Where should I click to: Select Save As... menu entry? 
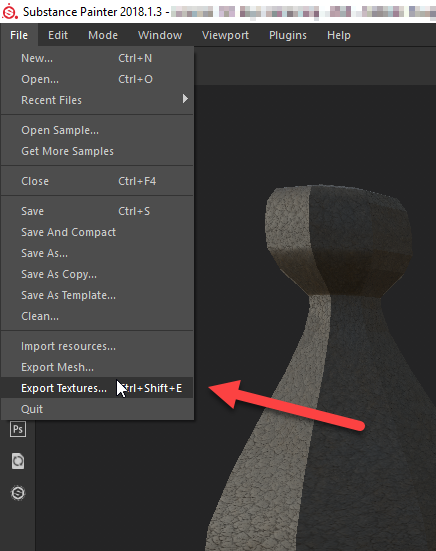click(97, 253)
